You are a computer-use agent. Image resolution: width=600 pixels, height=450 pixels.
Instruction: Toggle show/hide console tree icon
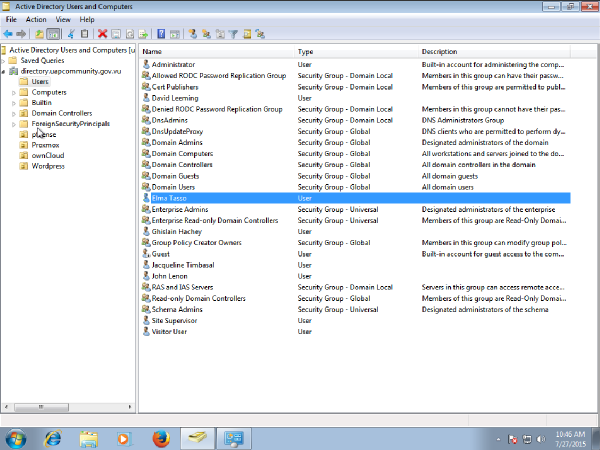[x=53, y=34]
